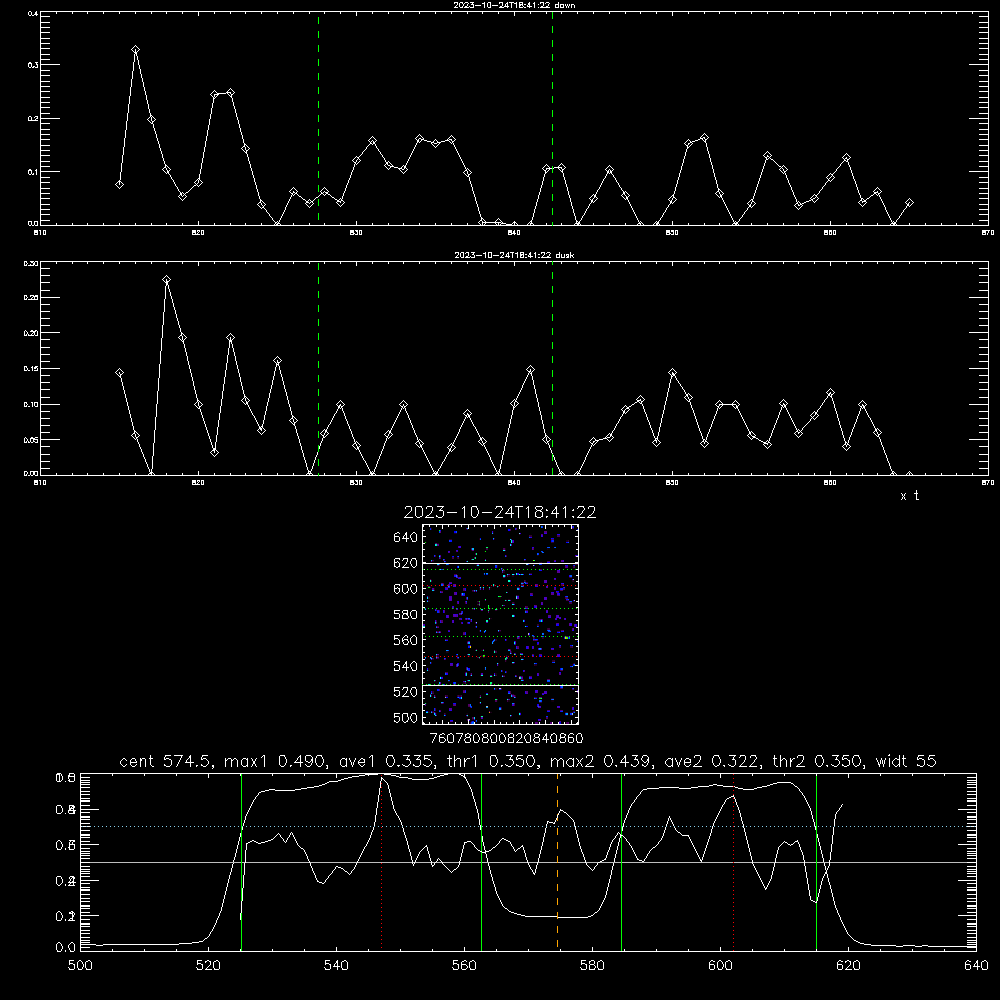
Task: Click the '640' y-axis label beside the image
Action: tap(405, 537)
